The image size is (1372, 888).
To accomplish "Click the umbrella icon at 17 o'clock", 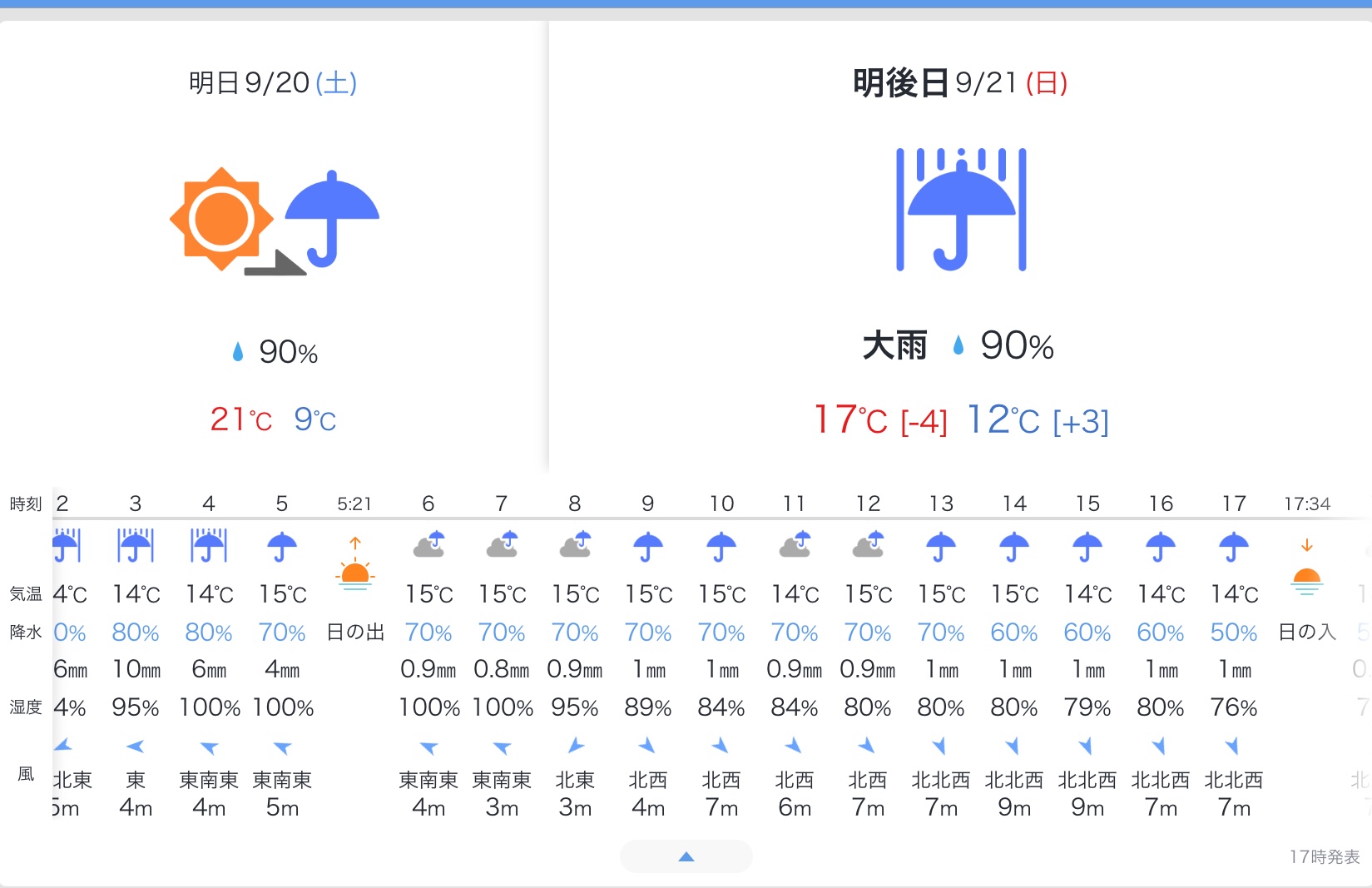I will [1234, 547].
